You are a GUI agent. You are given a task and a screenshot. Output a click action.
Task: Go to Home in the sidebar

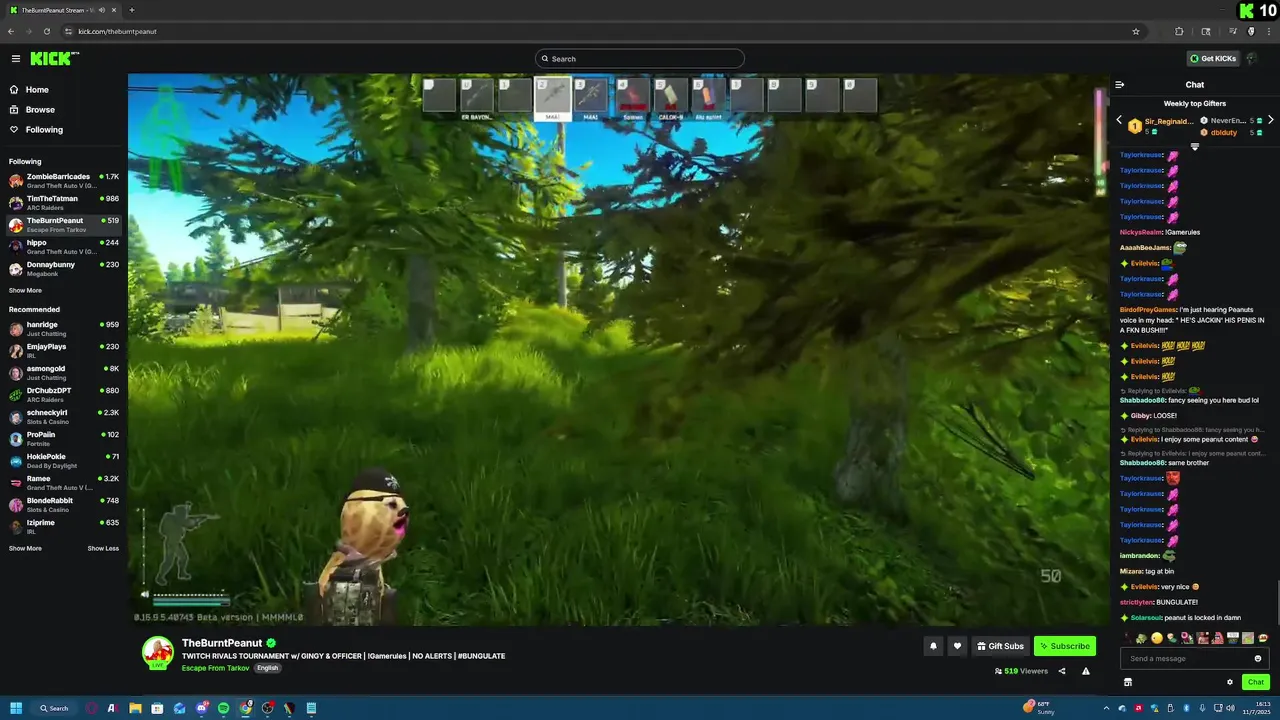pyautogui.click(x=37, y=90)
